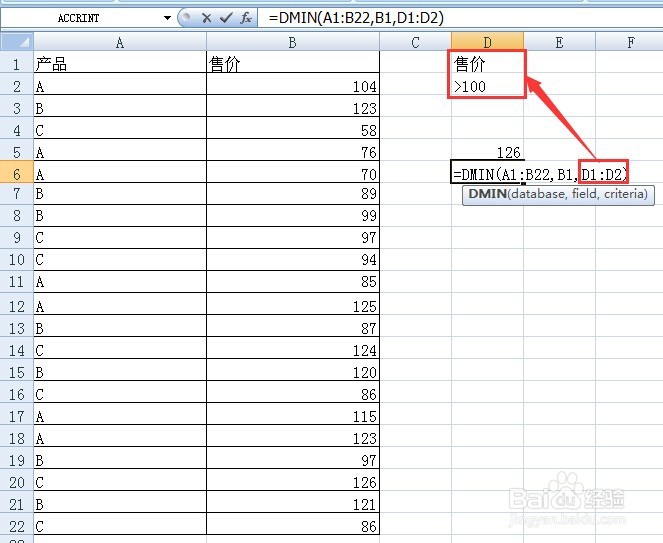Select column F header
The width and height of the screenshot is (663, 543).
click(x=630, y=42)
